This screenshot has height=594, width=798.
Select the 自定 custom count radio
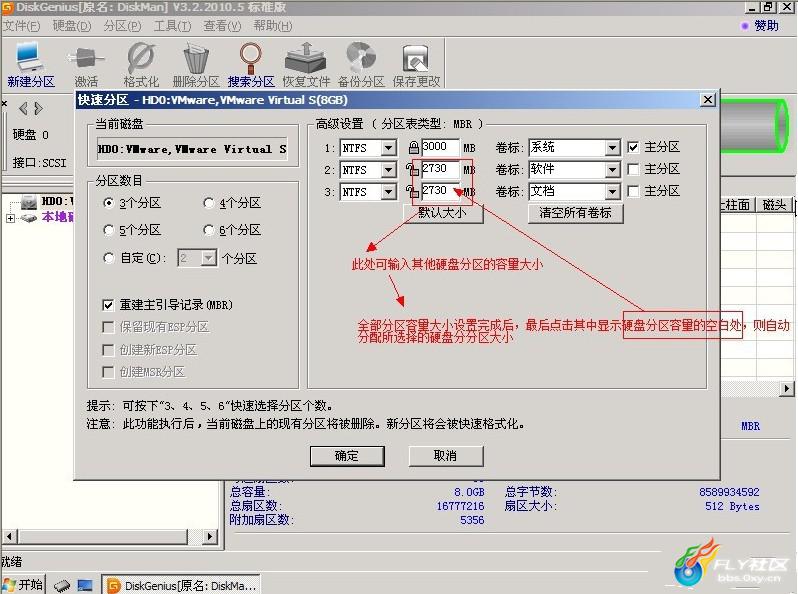point(108,258)
